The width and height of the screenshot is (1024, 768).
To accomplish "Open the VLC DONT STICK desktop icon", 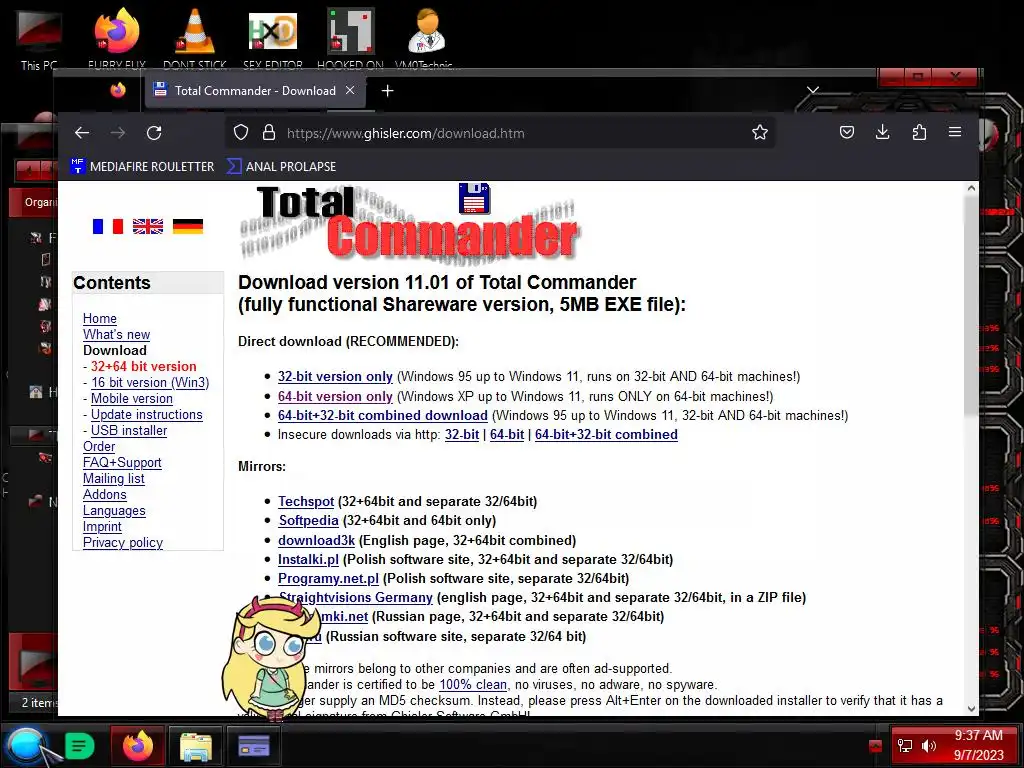I will click(x=195, y=38).
